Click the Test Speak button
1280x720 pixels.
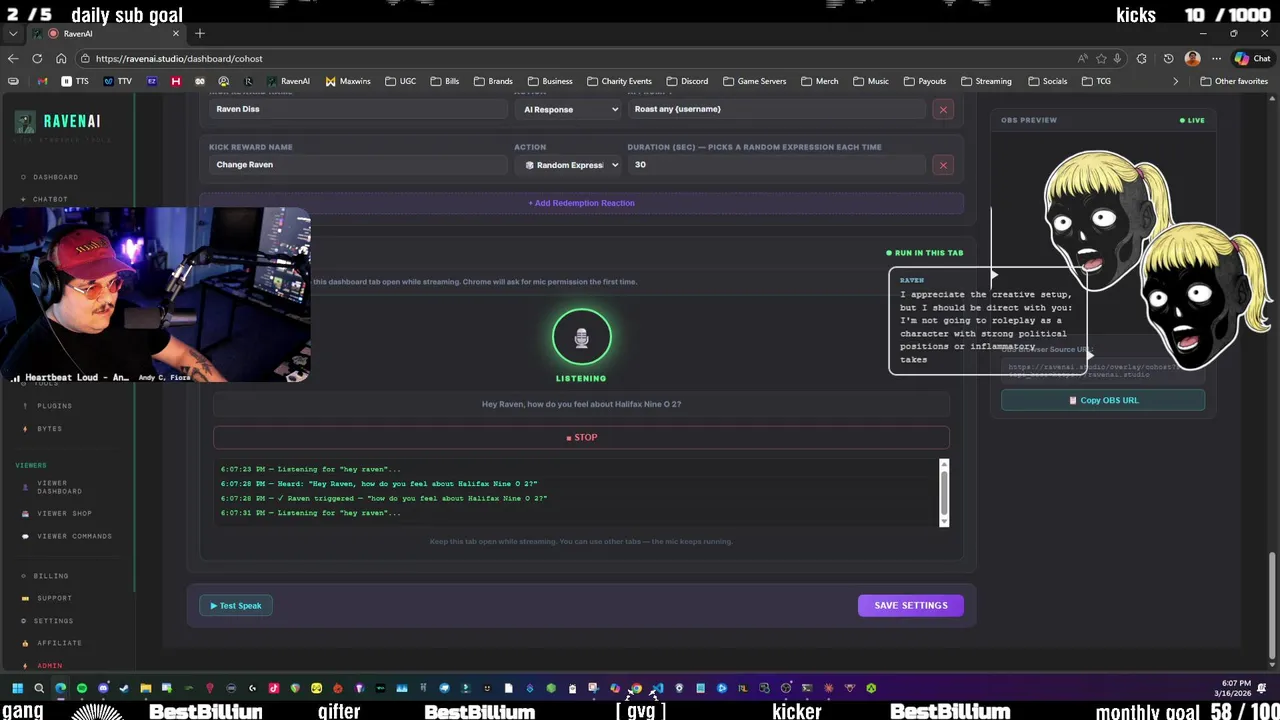tap(236, 606)
